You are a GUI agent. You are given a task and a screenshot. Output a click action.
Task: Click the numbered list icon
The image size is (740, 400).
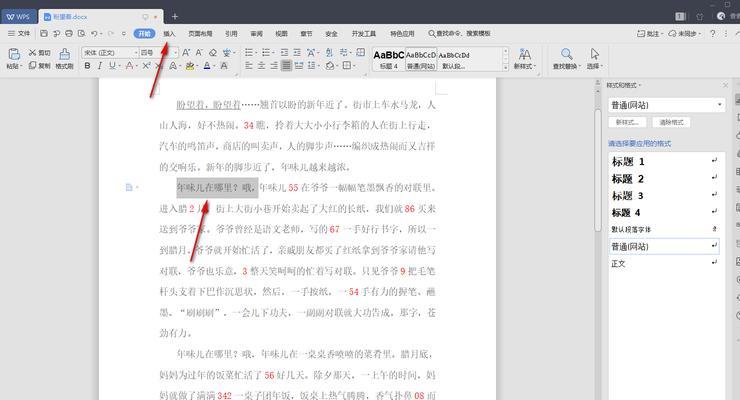[266, 52]
